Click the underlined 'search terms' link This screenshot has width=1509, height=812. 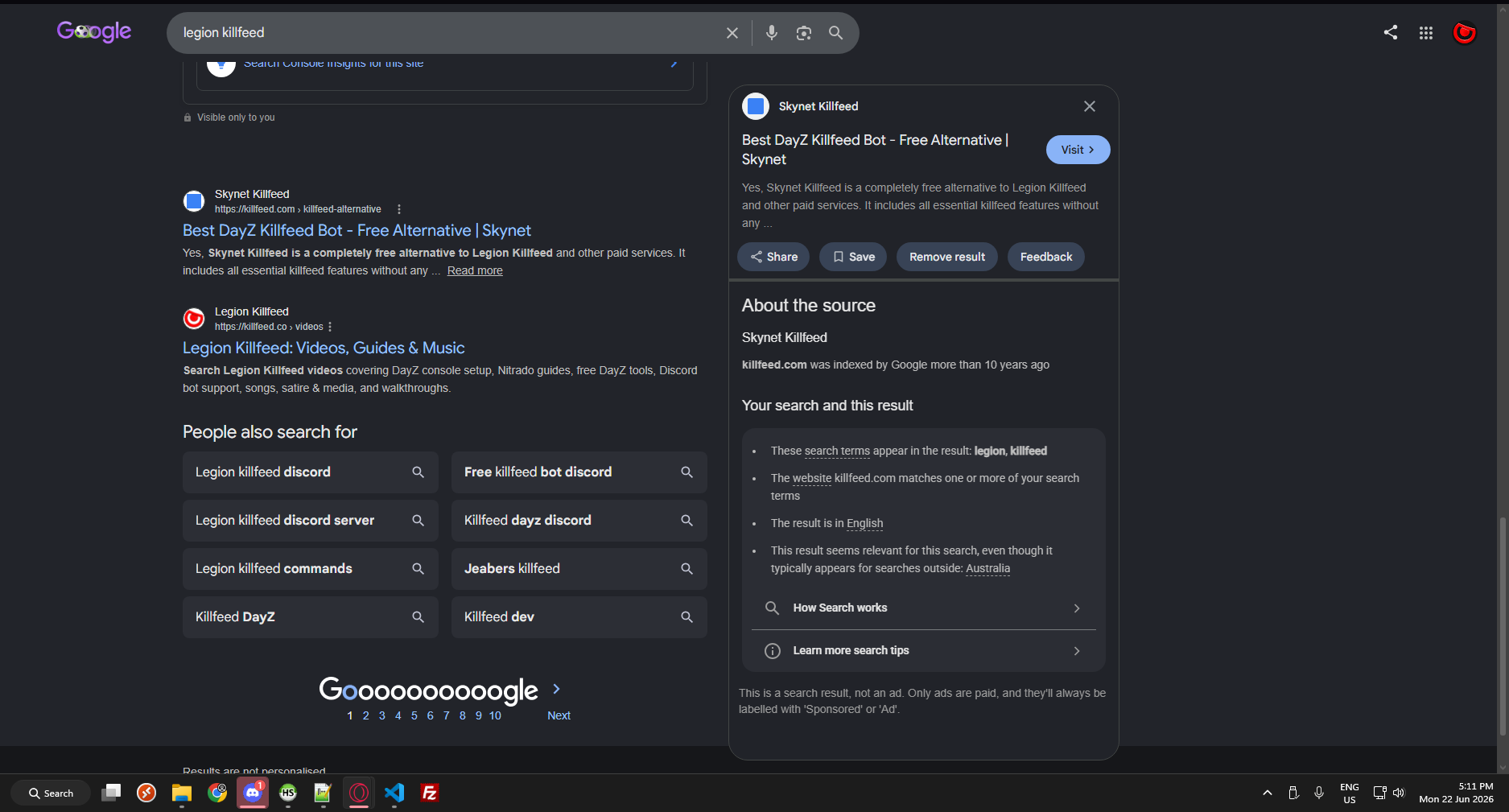coord(837,451)
